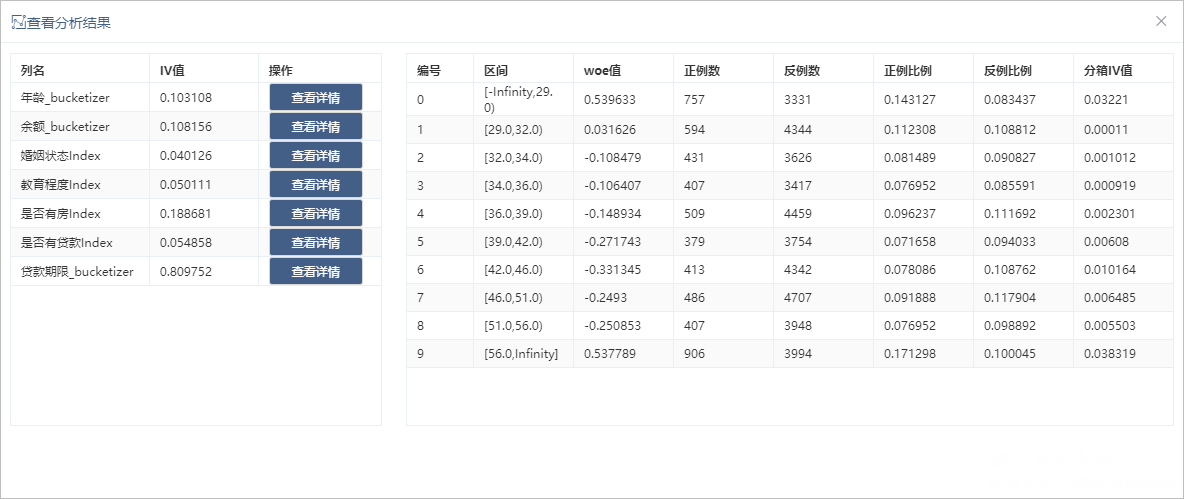Select the 贷款期限_bucketizer name cell
Viewport: 1184px width, 499px height.
coord(80,272)
